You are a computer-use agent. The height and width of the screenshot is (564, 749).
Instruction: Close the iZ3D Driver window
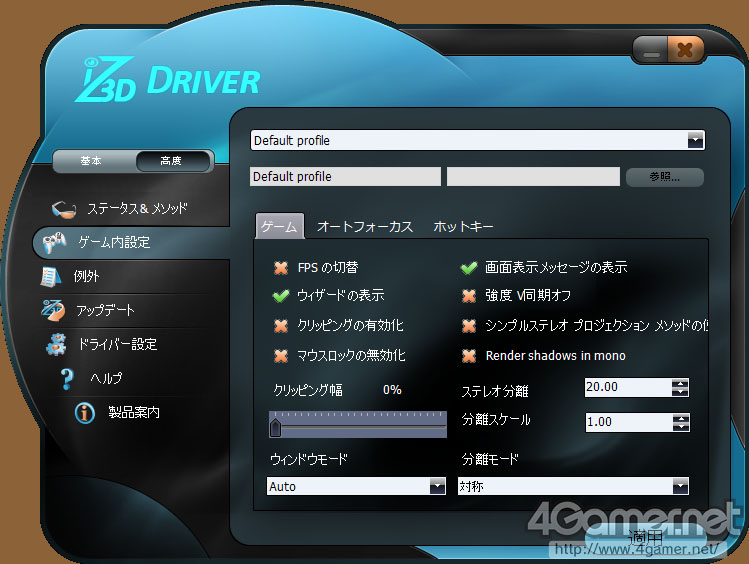tap(685, 50)
